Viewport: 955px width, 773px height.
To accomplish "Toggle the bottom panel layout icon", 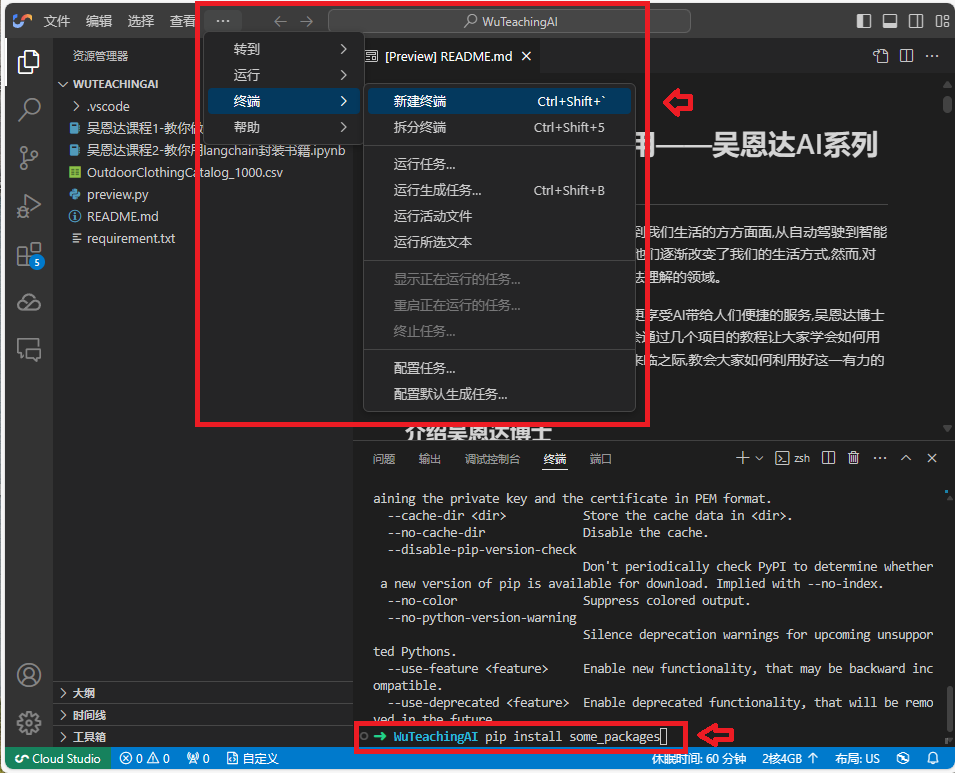I will [890, 21].
